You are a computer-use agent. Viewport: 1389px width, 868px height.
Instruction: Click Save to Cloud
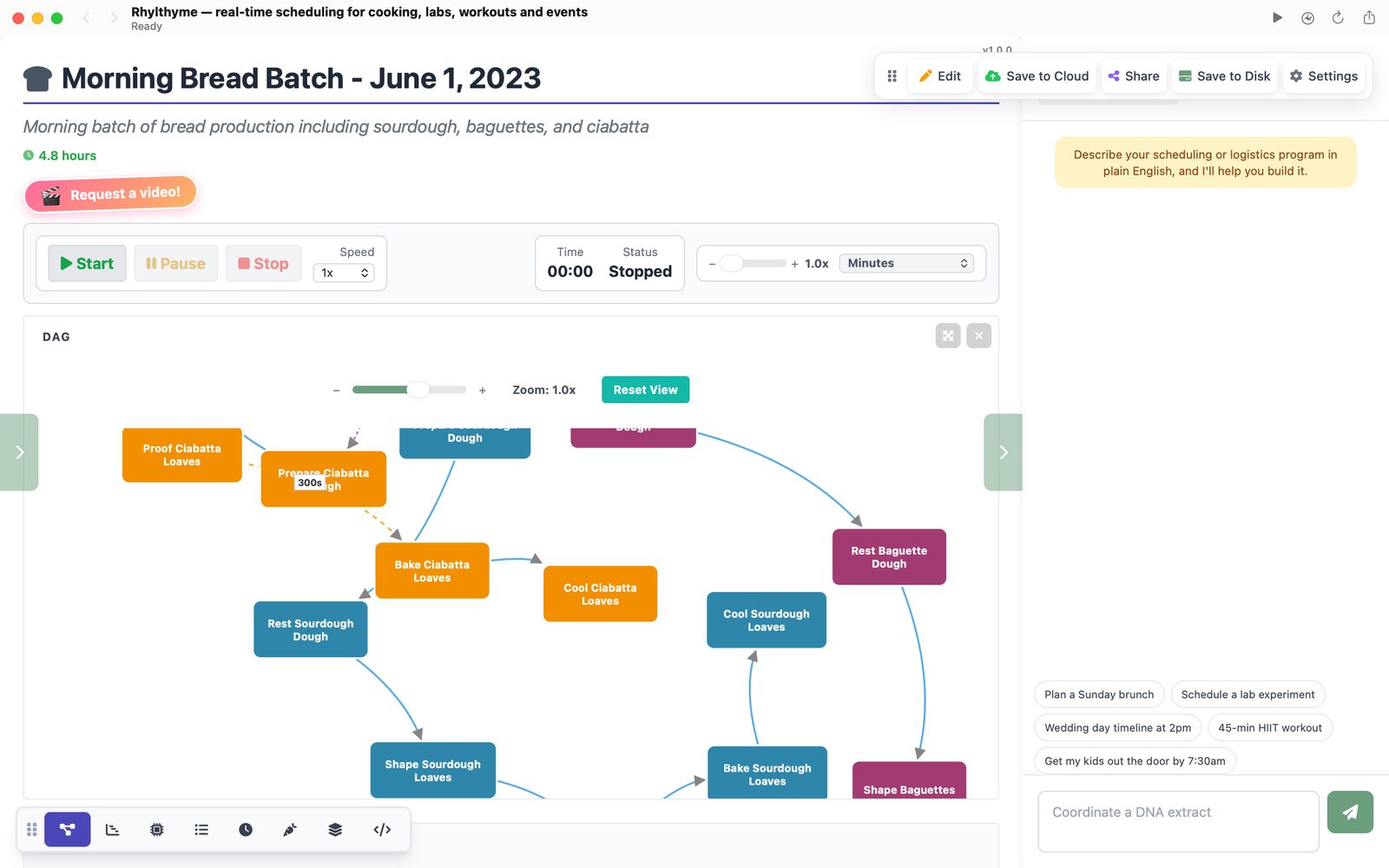[1037, 76]
